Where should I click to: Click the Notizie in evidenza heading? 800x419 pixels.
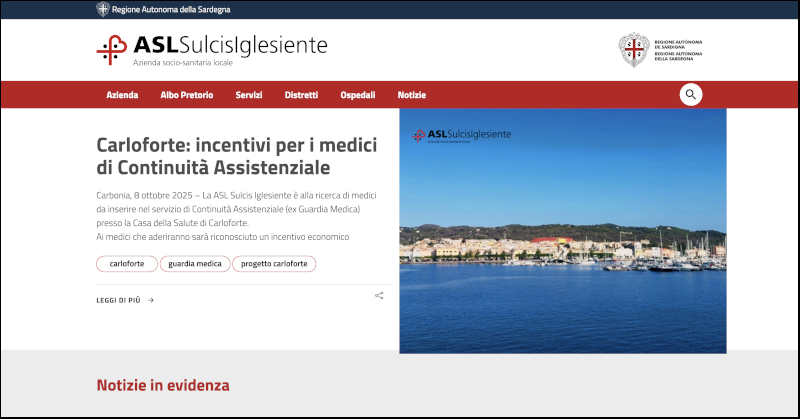pyautogui.click(x=163, y=385)
